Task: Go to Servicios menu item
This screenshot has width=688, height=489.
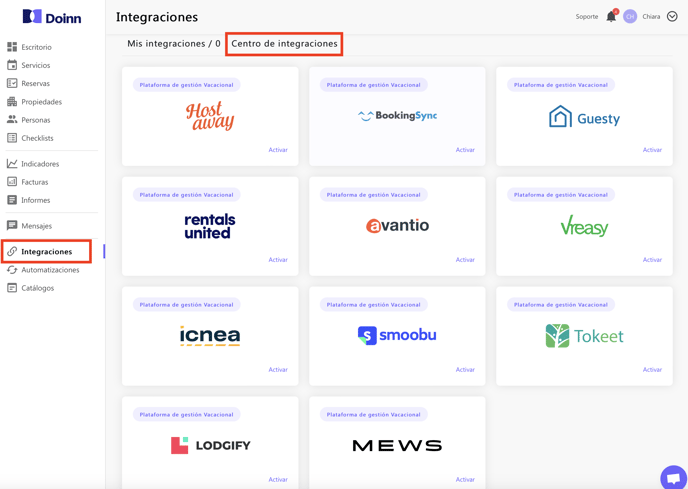Action: 36,65
